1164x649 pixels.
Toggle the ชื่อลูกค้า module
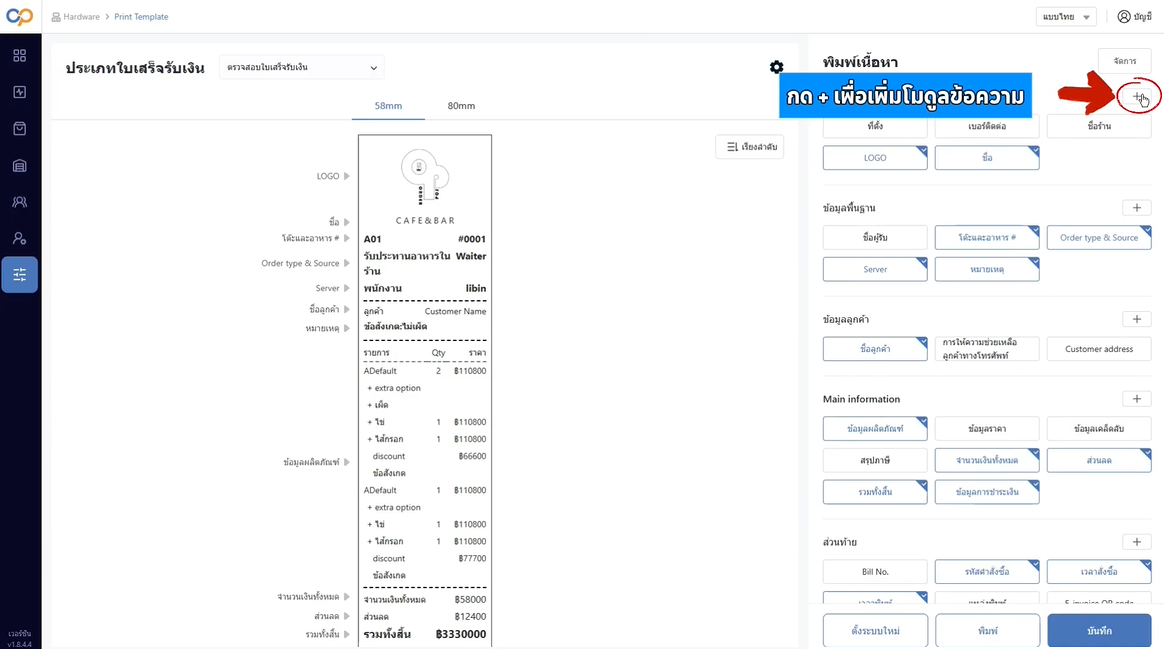[875, 349]
